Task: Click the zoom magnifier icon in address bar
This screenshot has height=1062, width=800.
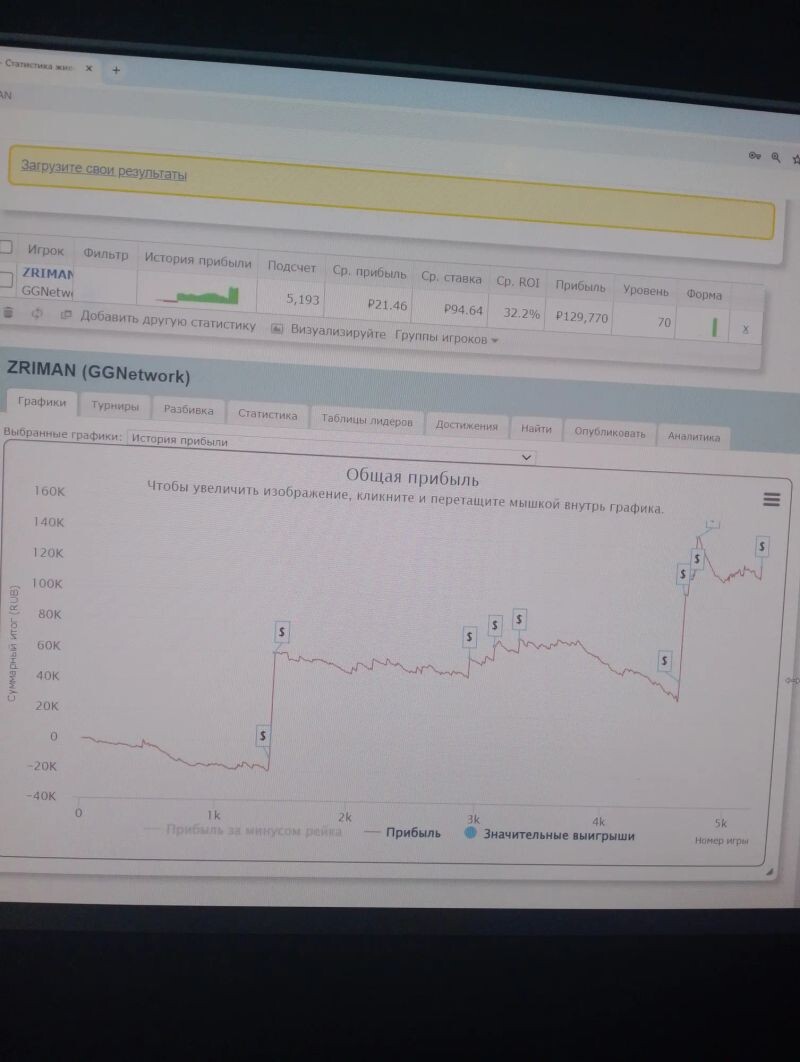Action: 775,157
